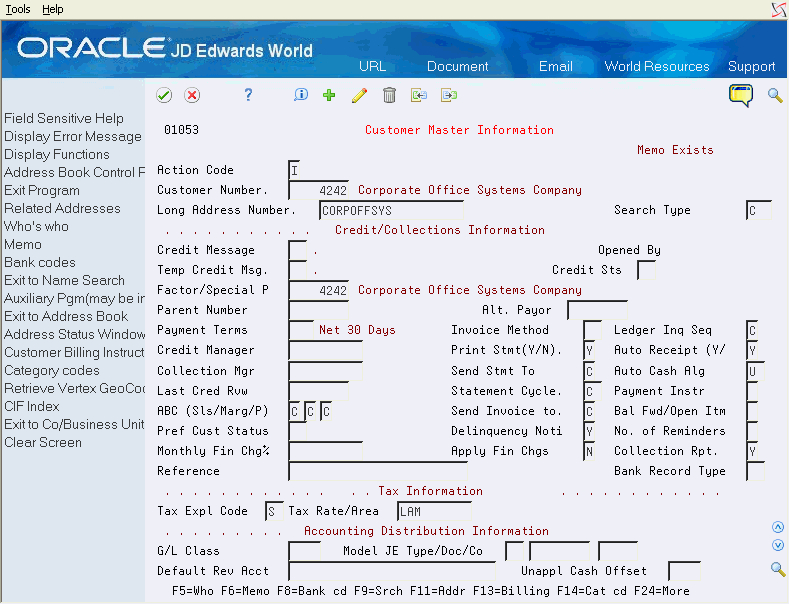Click the Credit Sts field
The height and width of the screenshot is (604, 789).
(x=646, y=270)
